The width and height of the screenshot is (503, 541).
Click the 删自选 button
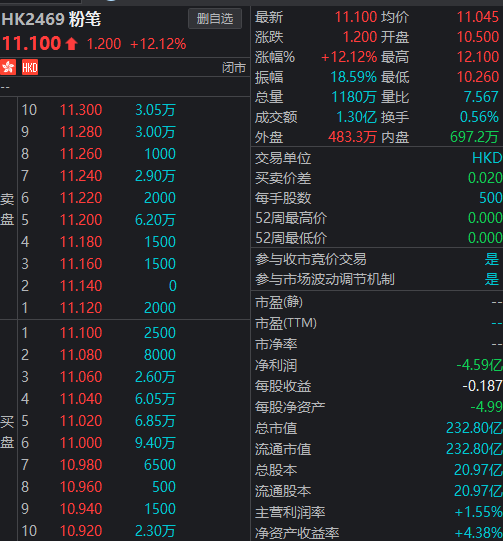coord(215,19)
